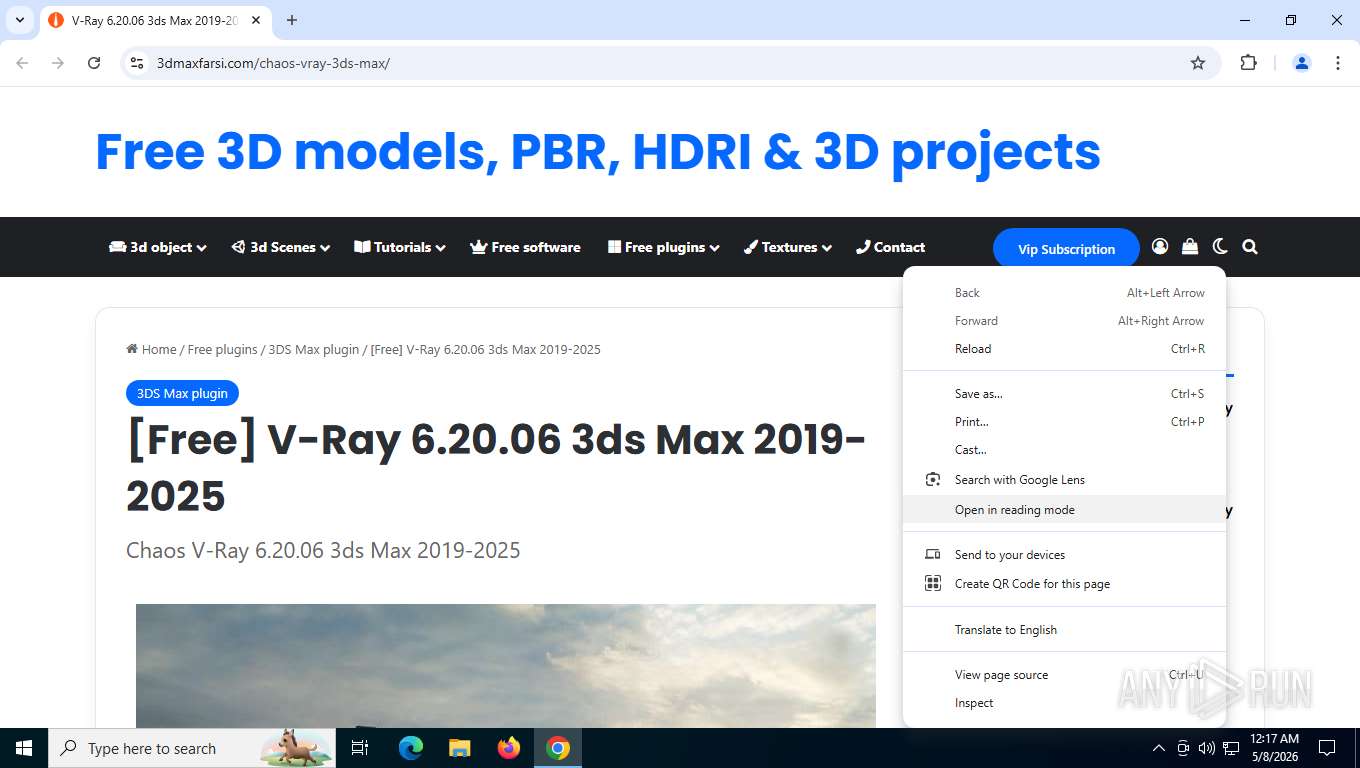Select the V-Ray 6.20.06 3ds Max tab
Screen dimensions: 1360x768
coord(155,20)
